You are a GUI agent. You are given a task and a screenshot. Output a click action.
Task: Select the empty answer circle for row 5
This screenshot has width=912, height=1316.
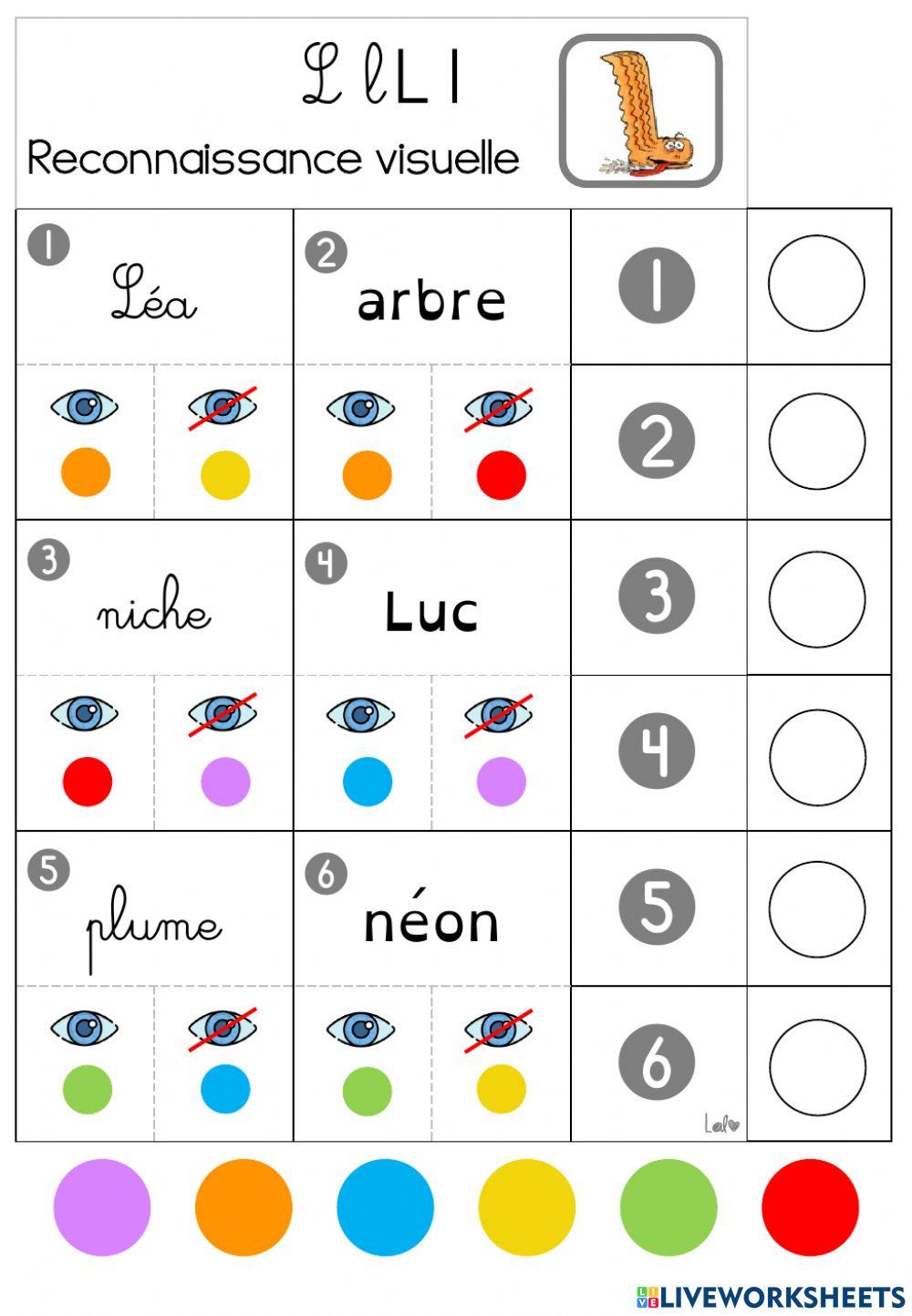pyautogui.click(x=817, y=909)
